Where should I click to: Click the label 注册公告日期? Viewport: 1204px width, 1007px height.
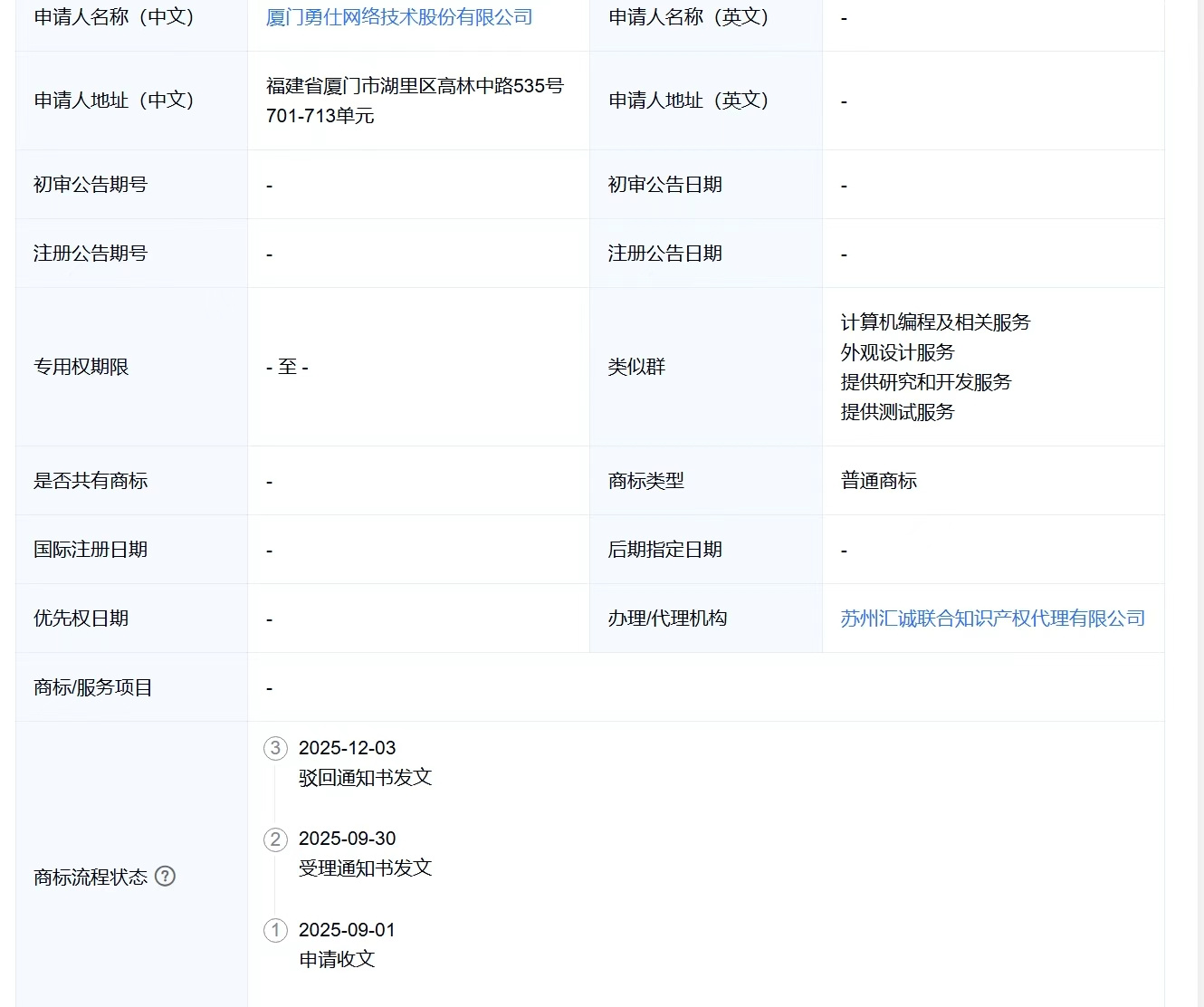(x=665, y=254)
